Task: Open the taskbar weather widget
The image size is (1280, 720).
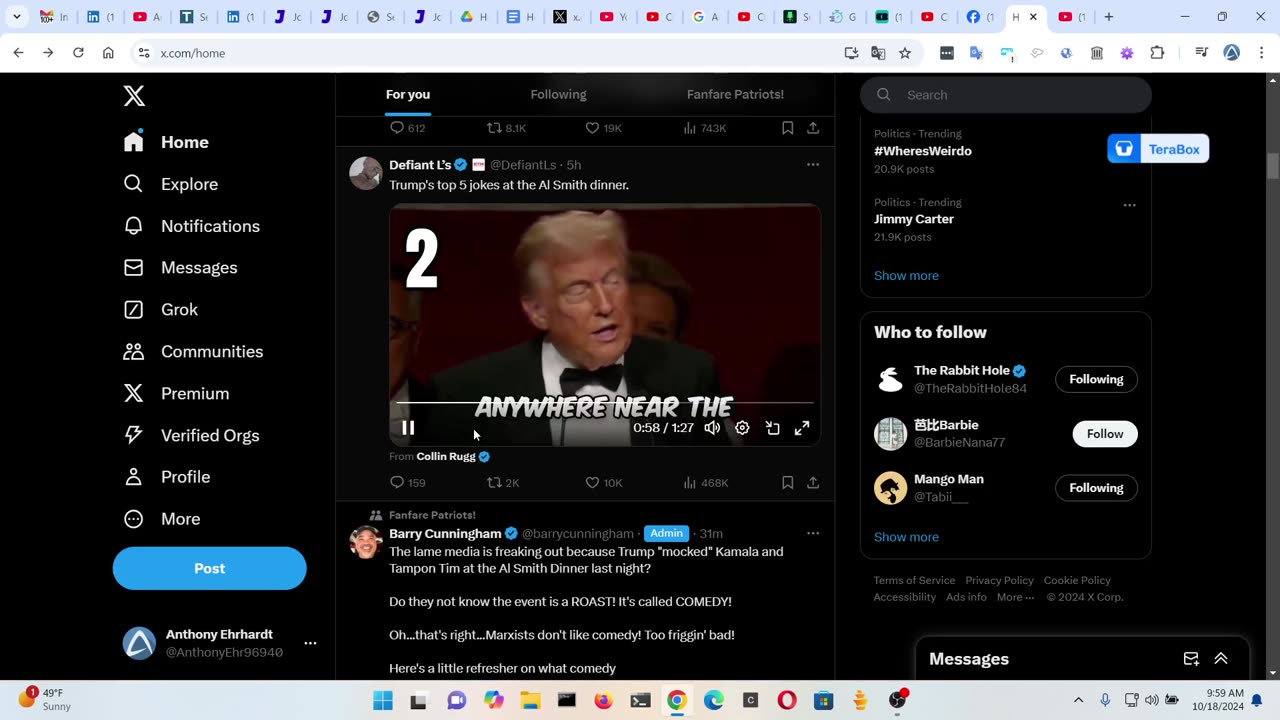Action: [x=45, y=699]
